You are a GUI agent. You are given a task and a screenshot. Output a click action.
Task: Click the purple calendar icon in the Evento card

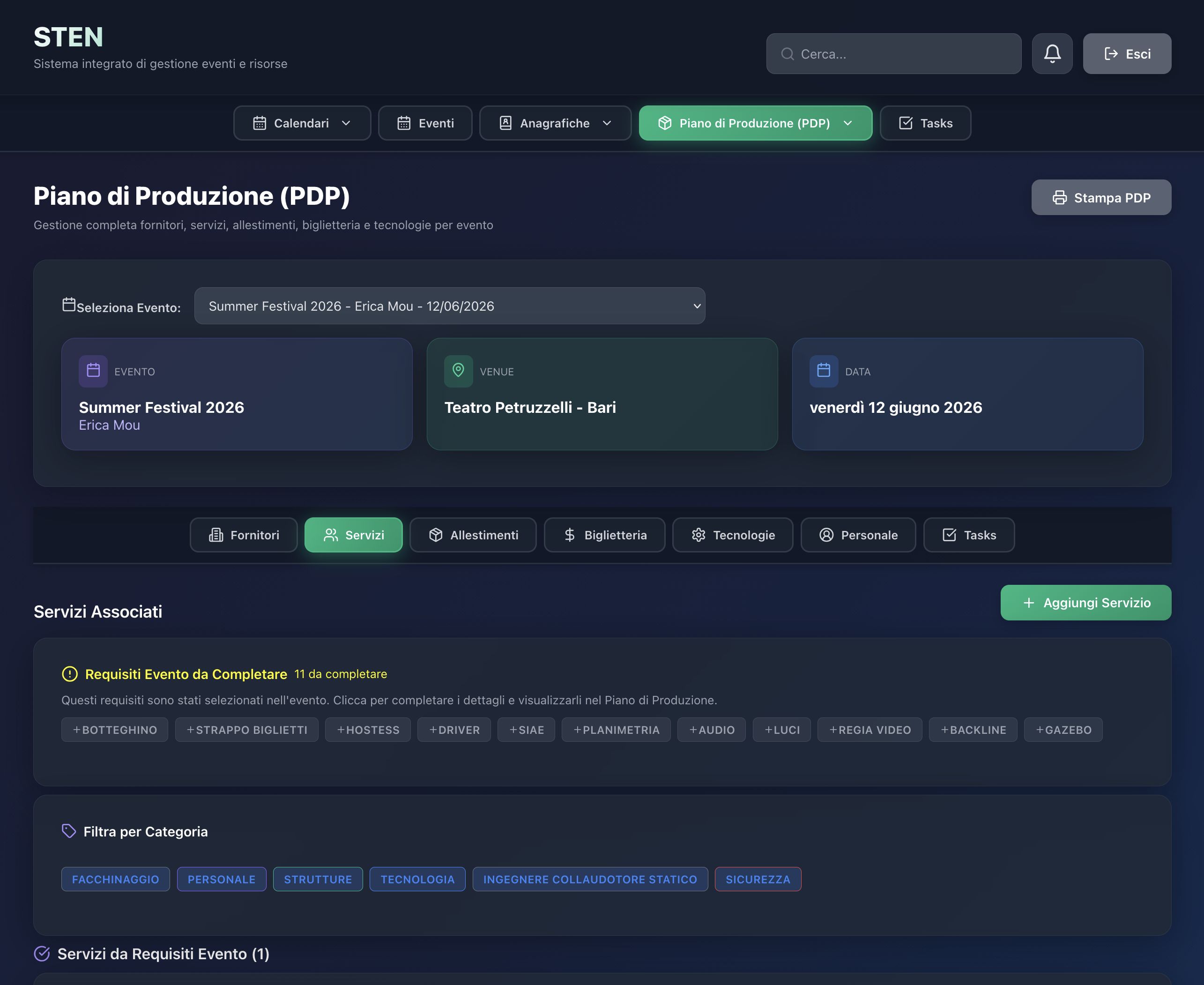pyautogui.click(x=93, y=371)
